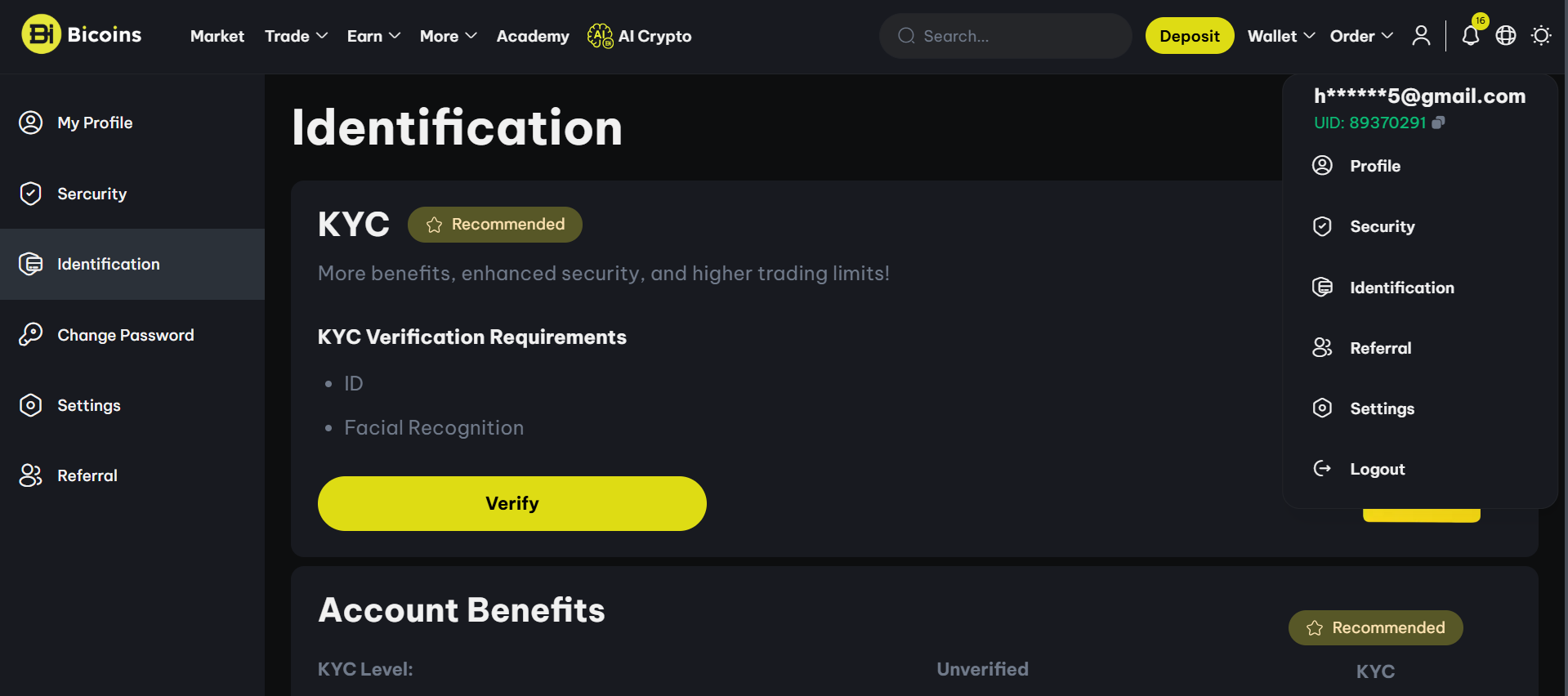The width and height of the screenshot is (1568, 696).
Task: Click the globe language icon
Action: pos(1506,36)
